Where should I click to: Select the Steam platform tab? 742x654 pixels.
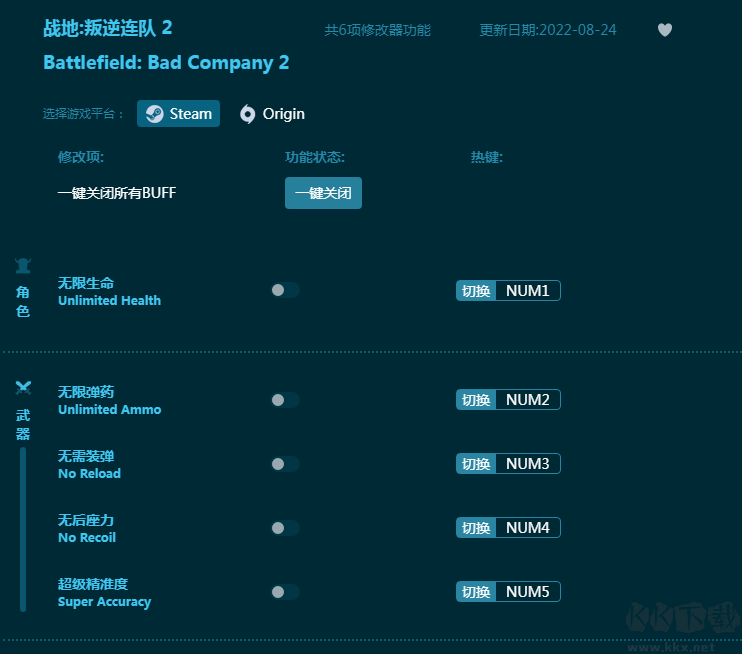pyautogui.click(x=179, y=114)
